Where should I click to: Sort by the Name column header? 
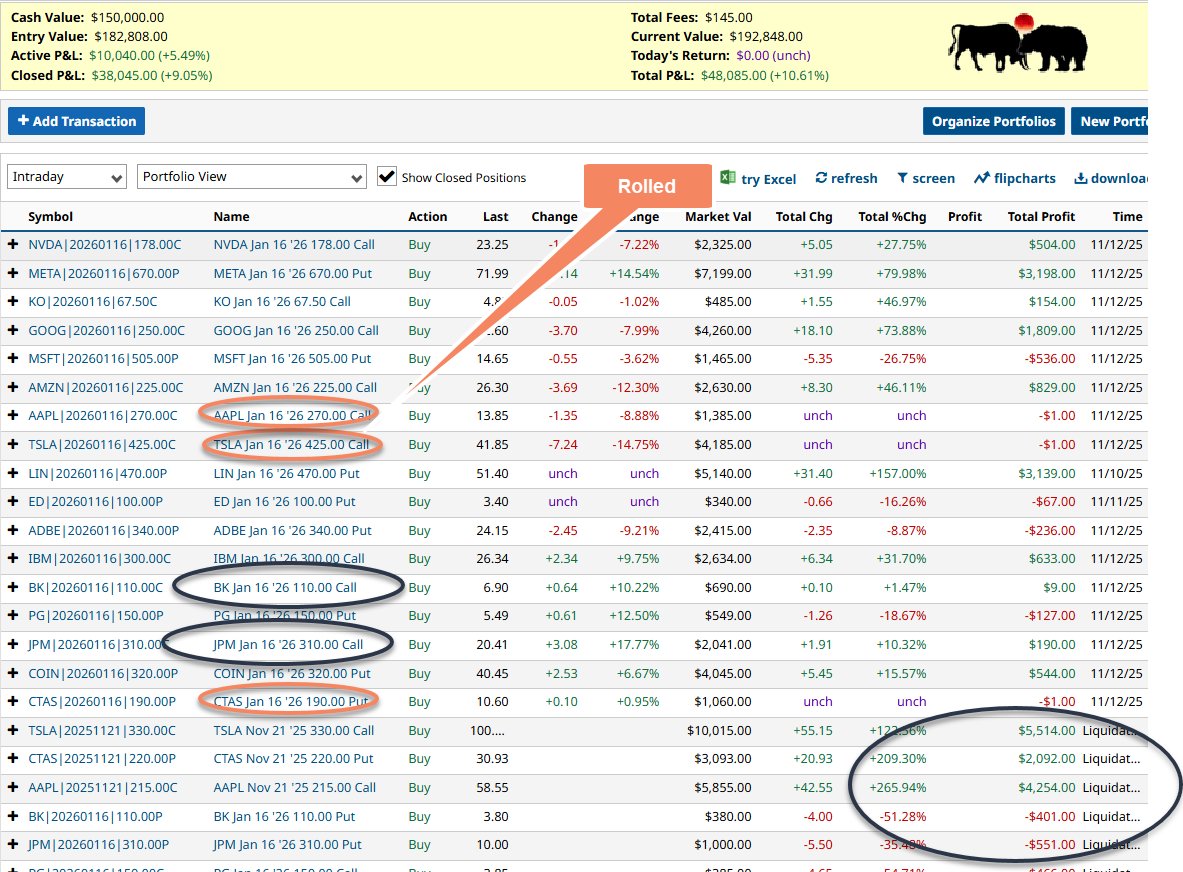[x=231, y=216]
